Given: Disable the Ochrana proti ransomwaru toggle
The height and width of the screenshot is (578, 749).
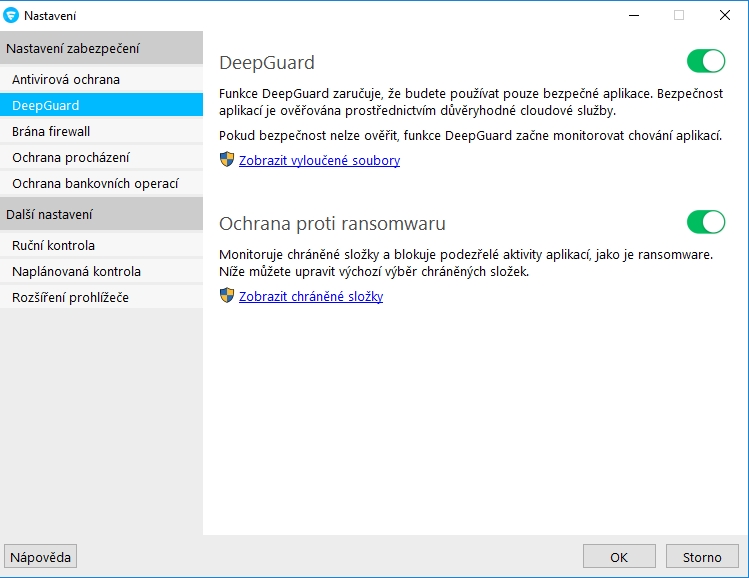Looking at the screenshot, I should [x=706, y=222].
